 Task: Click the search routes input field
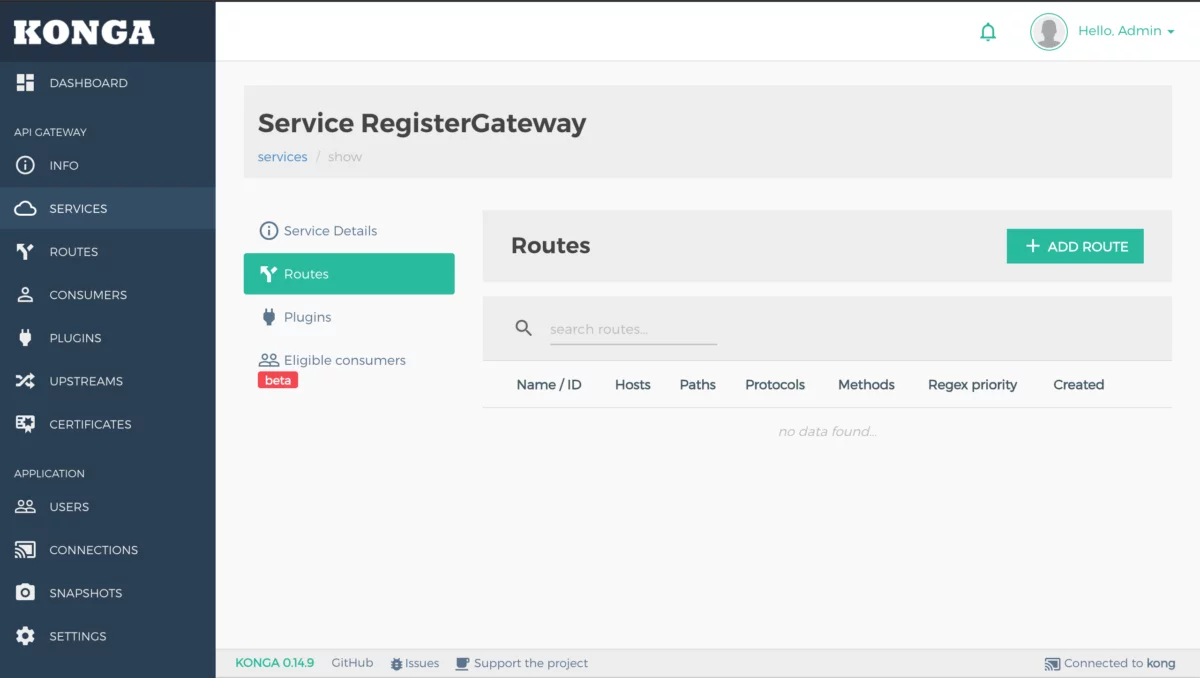pos(632,329)
